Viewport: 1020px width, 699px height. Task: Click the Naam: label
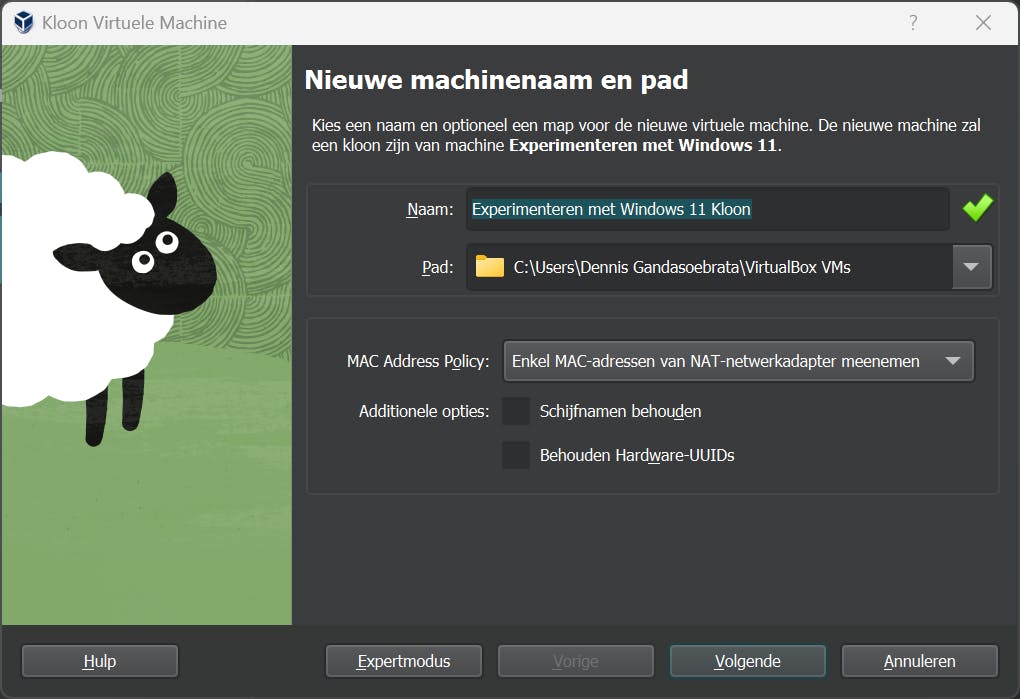point(430,209)
